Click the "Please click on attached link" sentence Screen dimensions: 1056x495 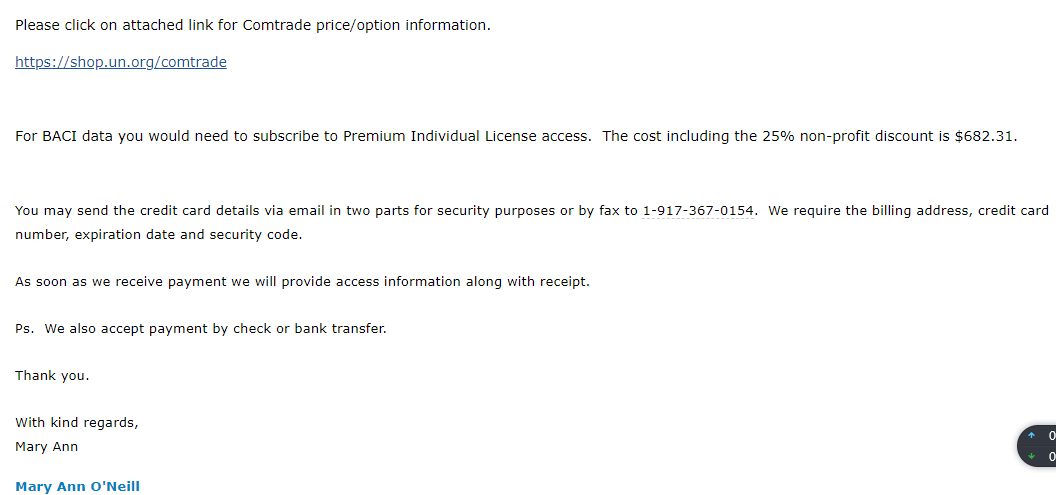(x=253, y=25)
